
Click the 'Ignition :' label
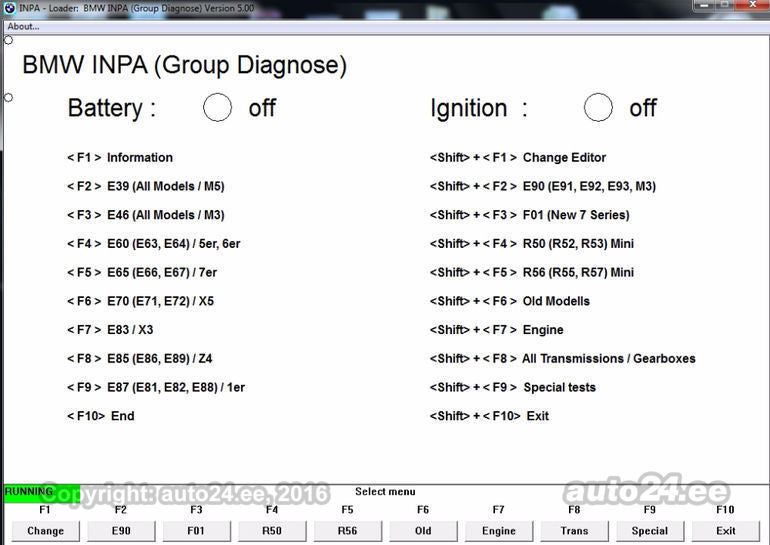coord(479,108)
